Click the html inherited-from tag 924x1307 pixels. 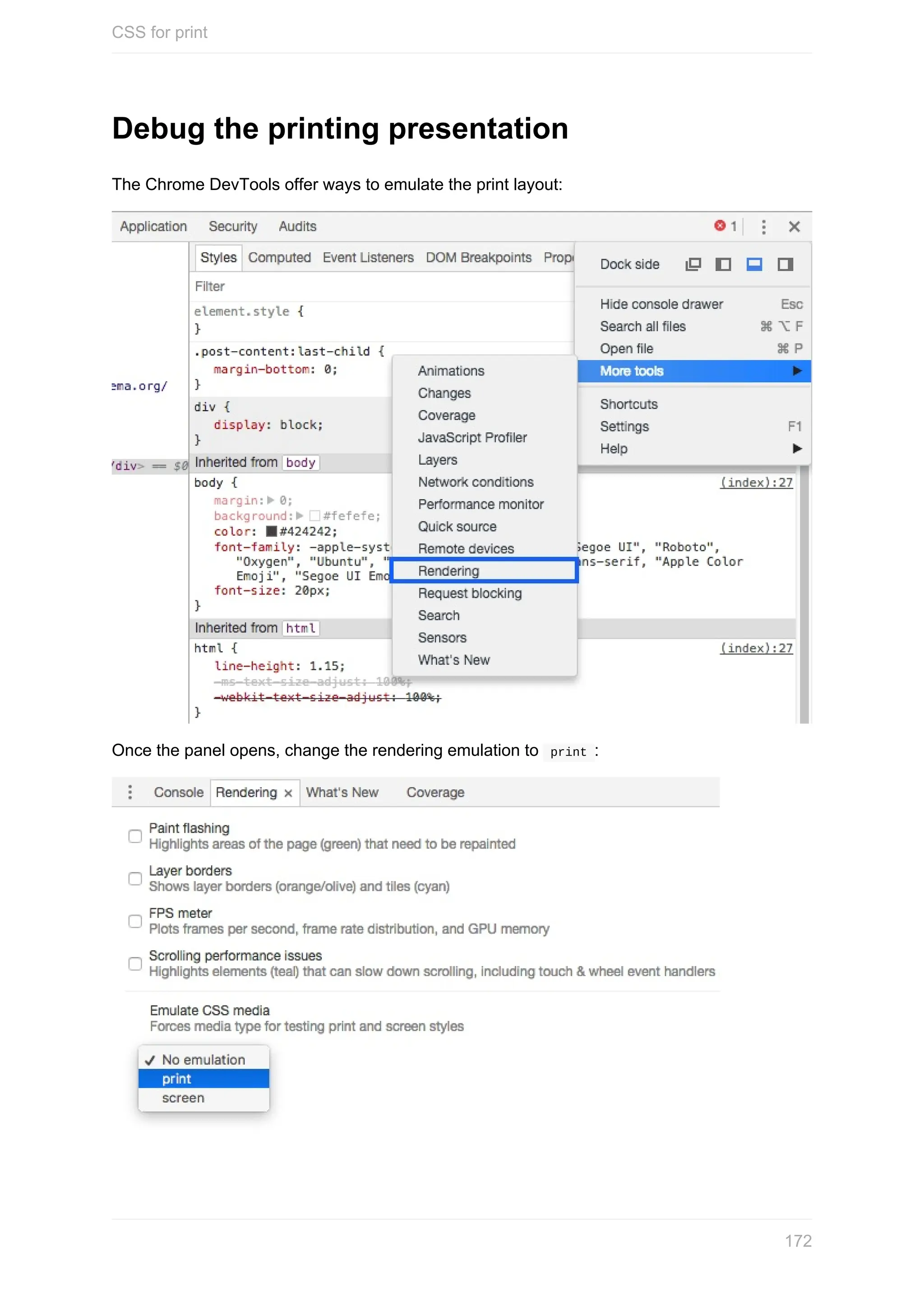300,628
